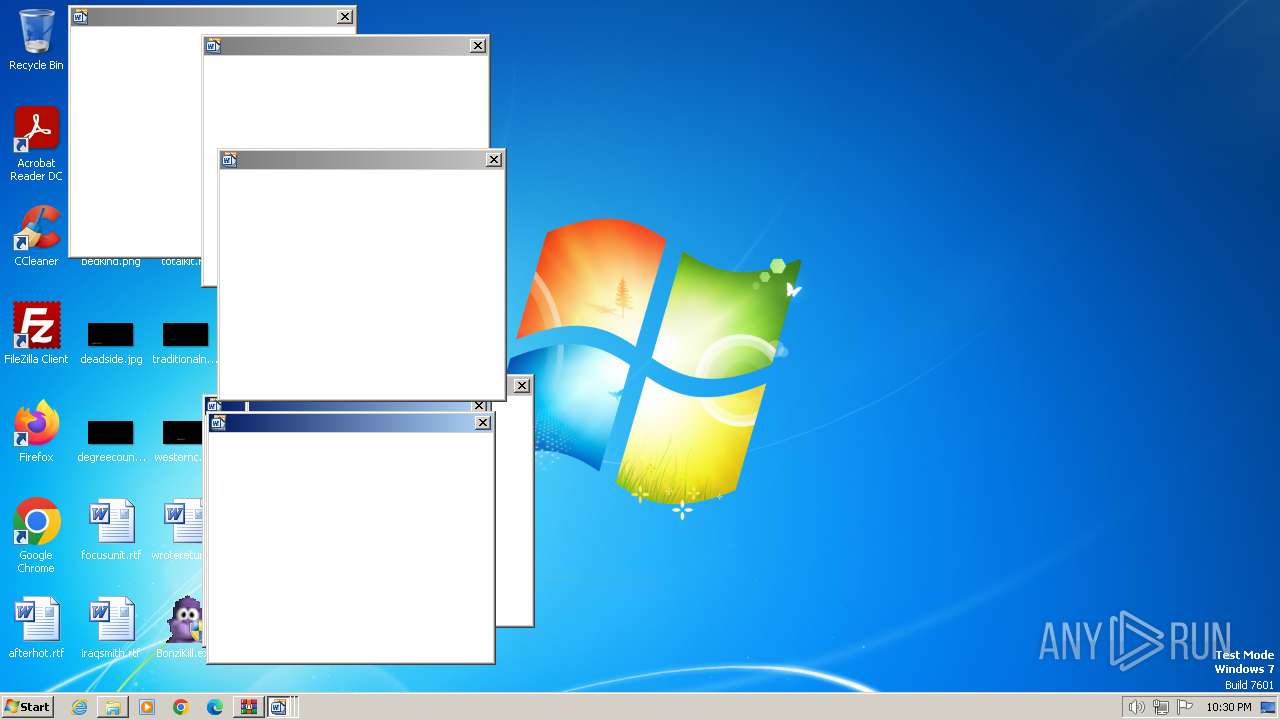Open the Recycle Bin desktop icon
This screenshot has width=1280, height=720.
pyautogui.click(x=36, y=40)
